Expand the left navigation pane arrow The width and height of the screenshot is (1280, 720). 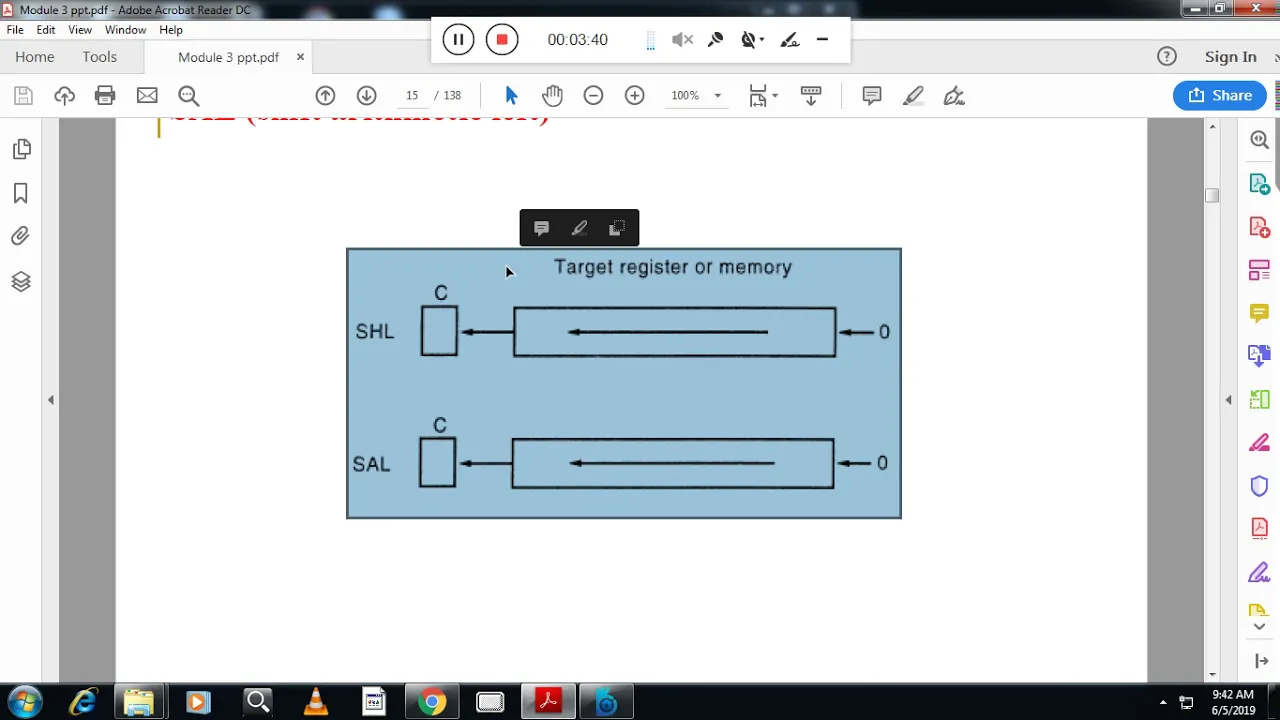[51, 400]
